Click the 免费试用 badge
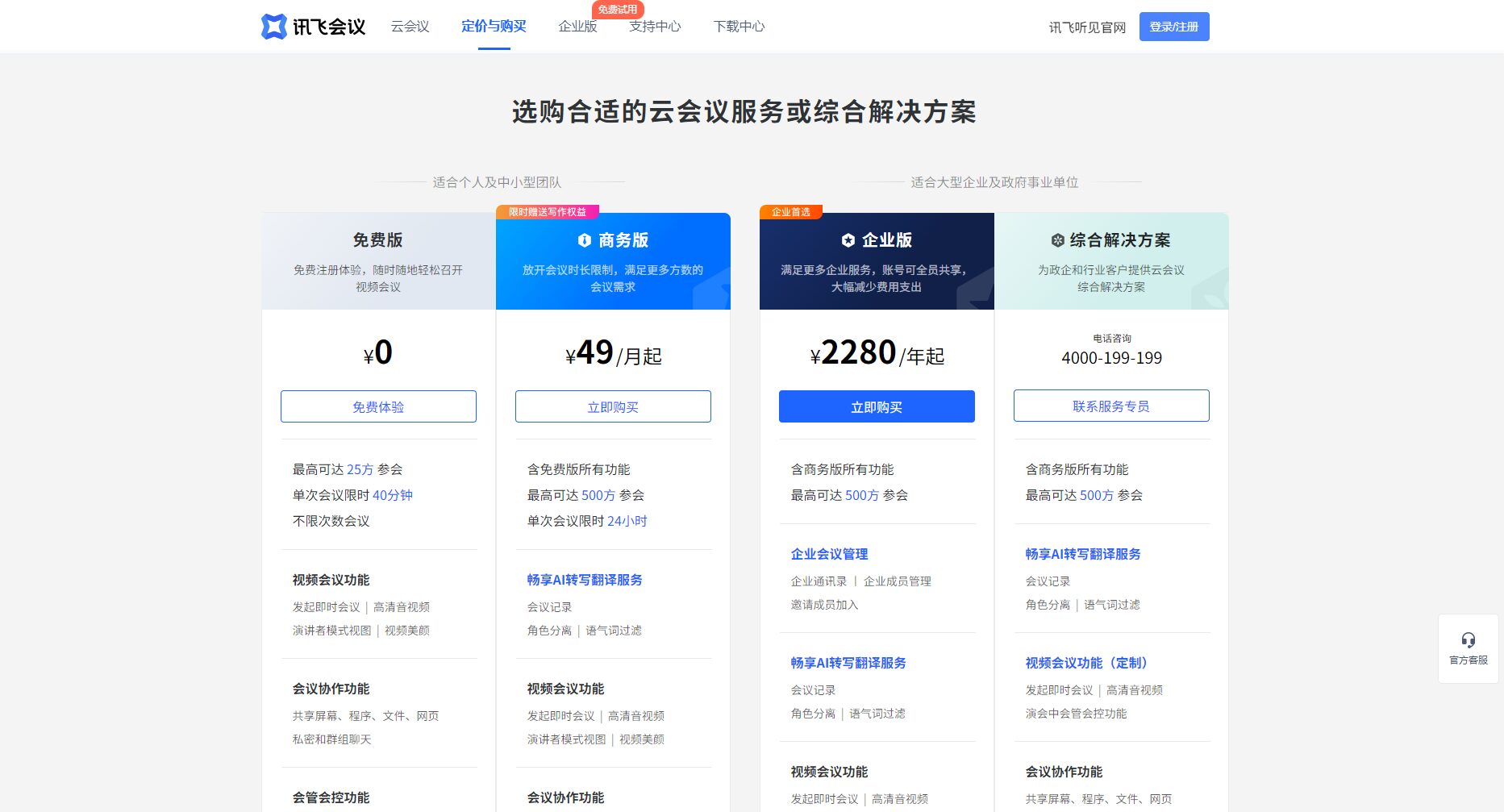1504x812 pixels. tap(617, 10)
